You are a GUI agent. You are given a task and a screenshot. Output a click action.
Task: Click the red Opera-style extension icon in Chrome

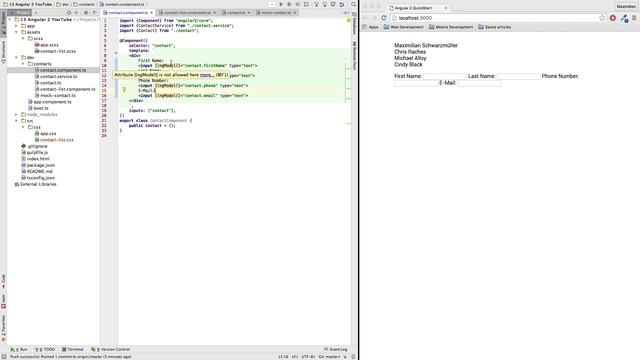[x=613, y=18]
